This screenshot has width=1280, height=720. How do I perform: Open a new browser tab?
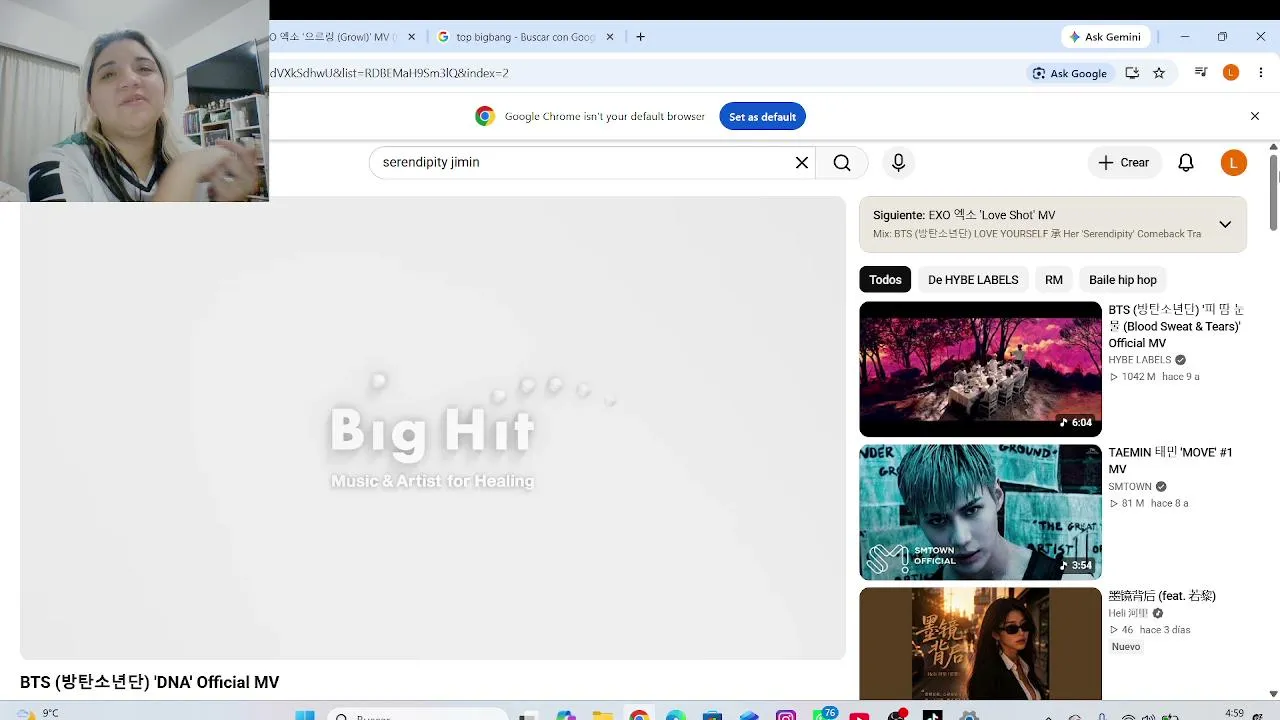640,37
